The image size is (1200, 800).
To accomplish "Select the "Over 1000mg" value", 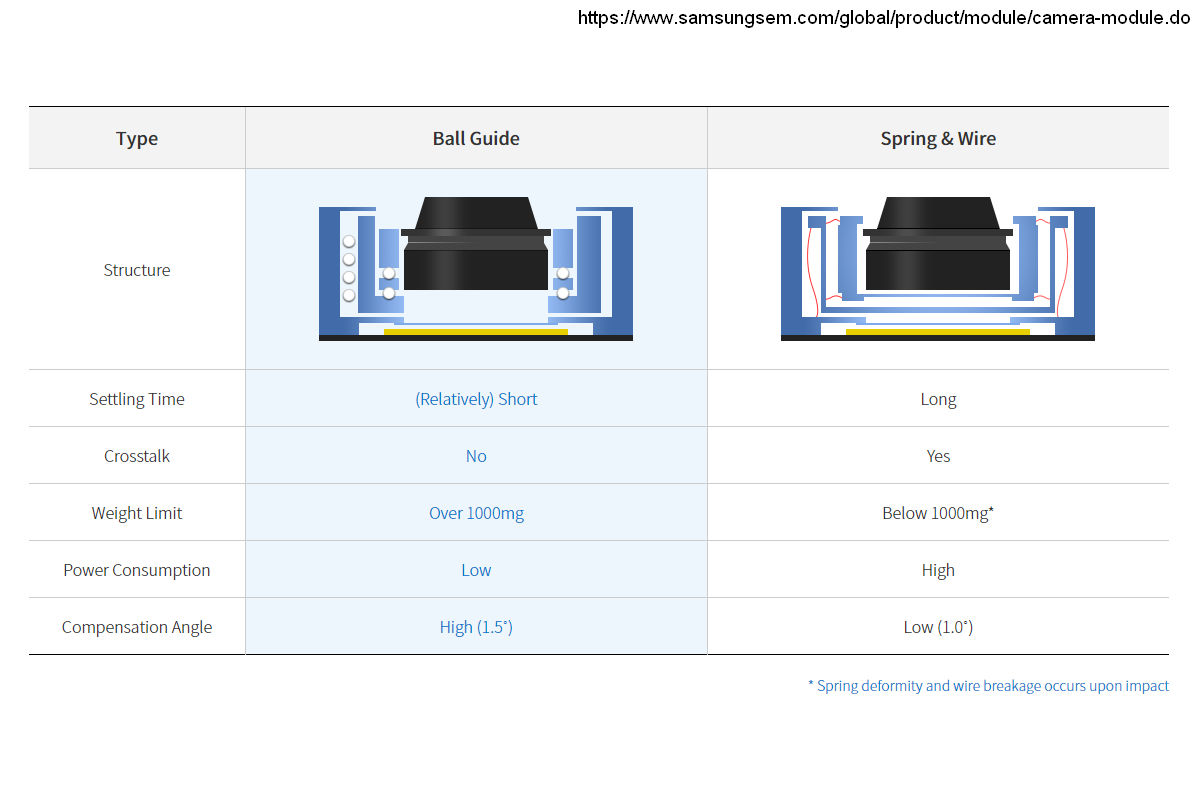I will pos(476,513).
